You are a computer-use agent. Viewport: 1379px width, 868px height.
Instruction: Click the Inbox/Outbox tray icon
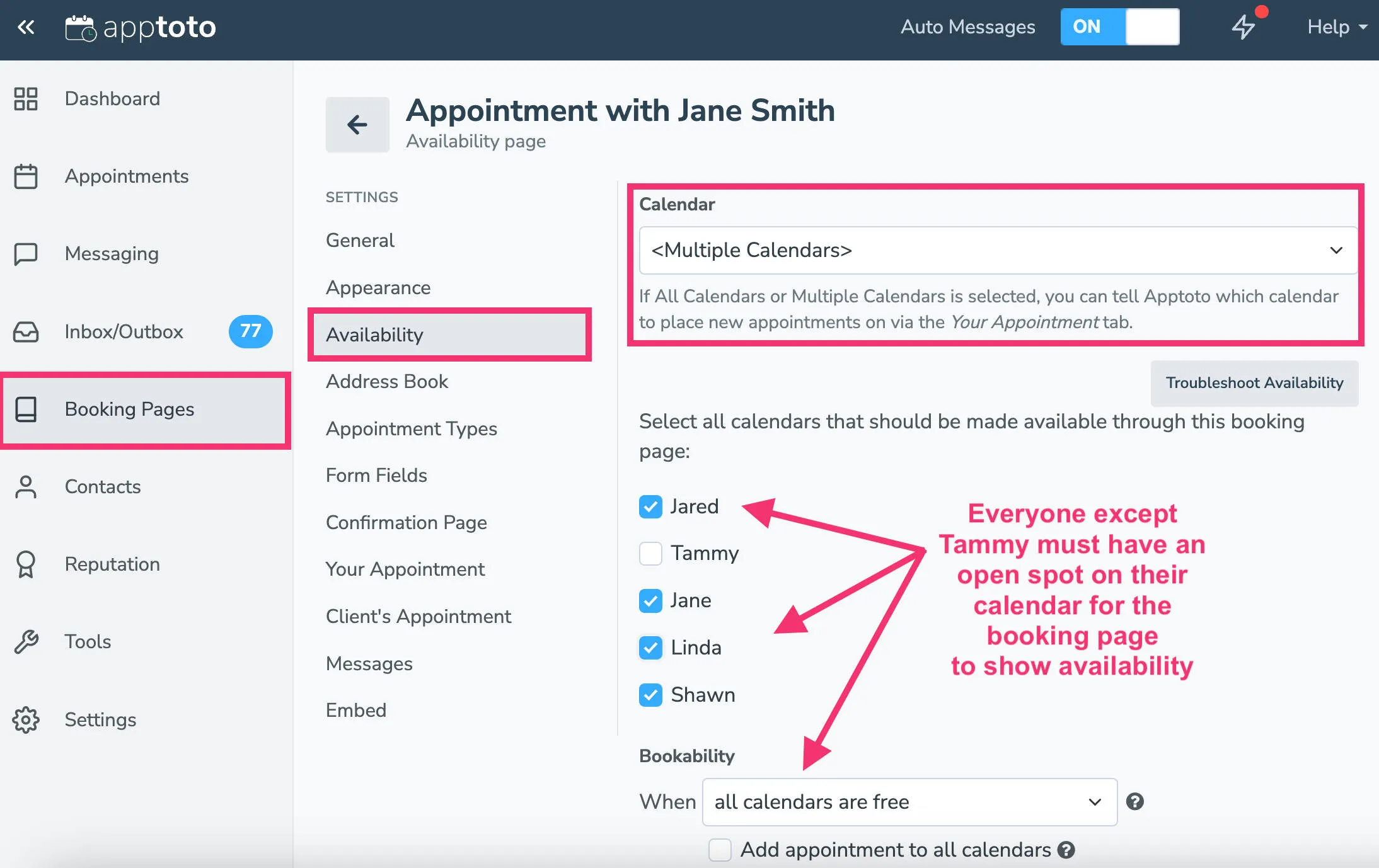coord(26,331)
